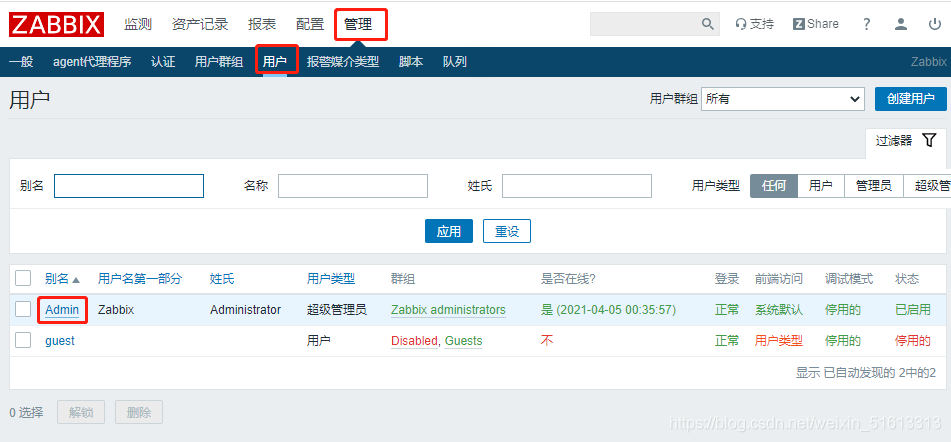Click the 重设 filter button

coord(507,231)
